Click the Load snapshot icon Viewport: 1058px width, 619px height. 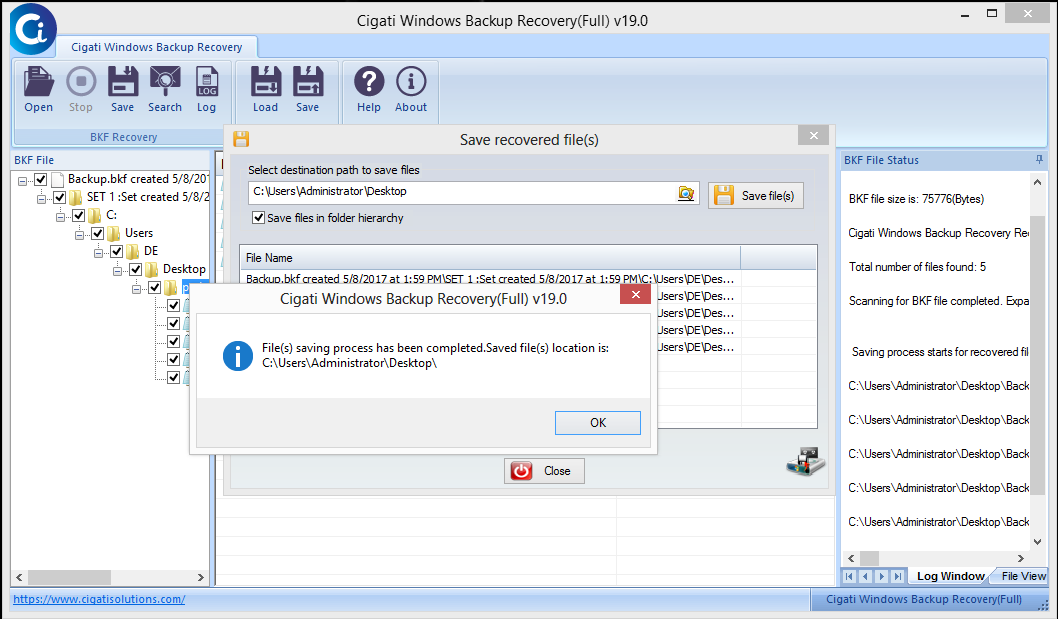pyautogui.click(x=265, y=89)
